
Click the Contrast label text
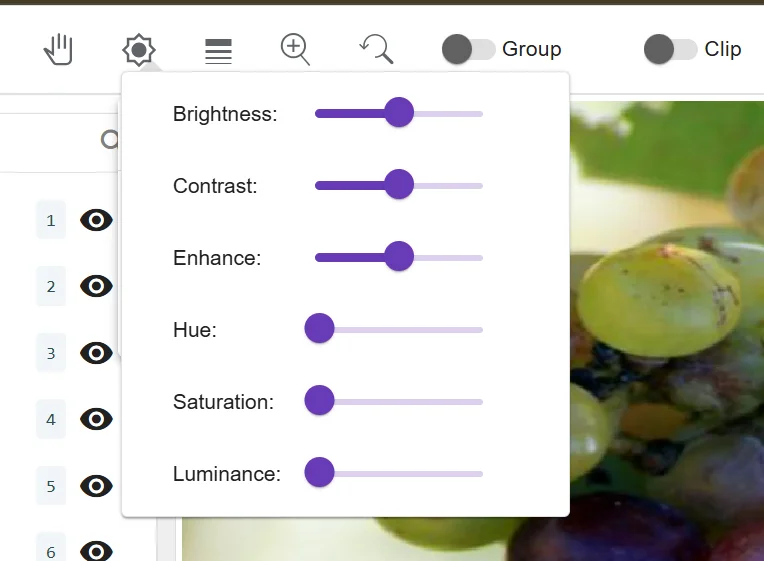point(215,186)
